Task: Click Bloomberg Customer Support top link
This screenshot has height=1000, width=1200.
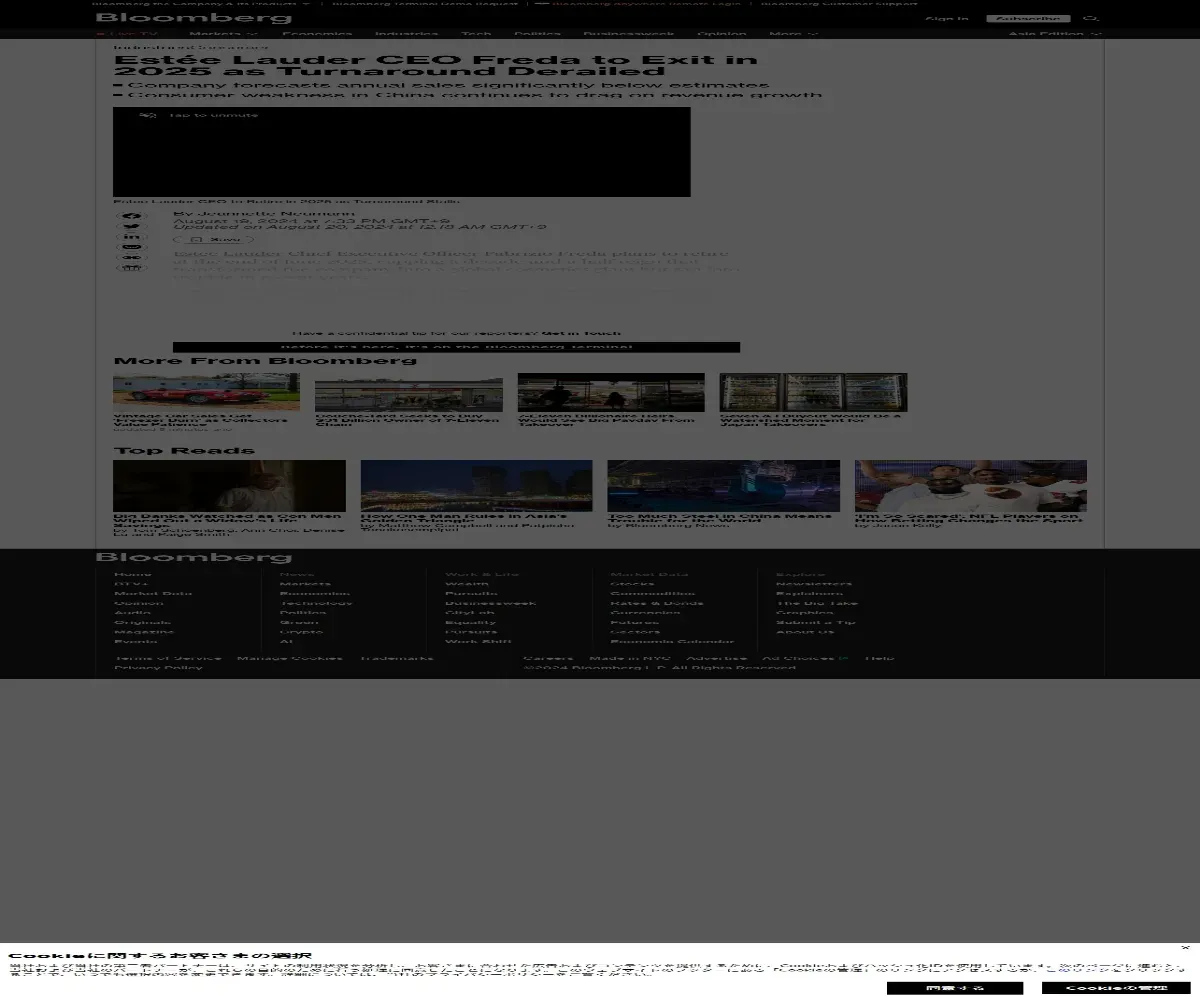Action: point(839,3)
